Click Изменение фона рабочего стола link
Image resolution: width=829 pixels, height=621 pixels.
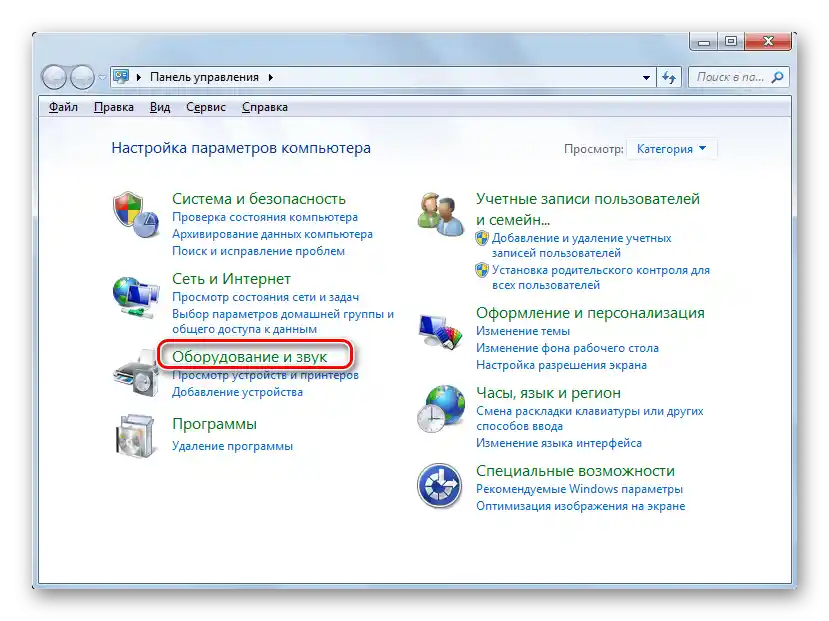567,348
